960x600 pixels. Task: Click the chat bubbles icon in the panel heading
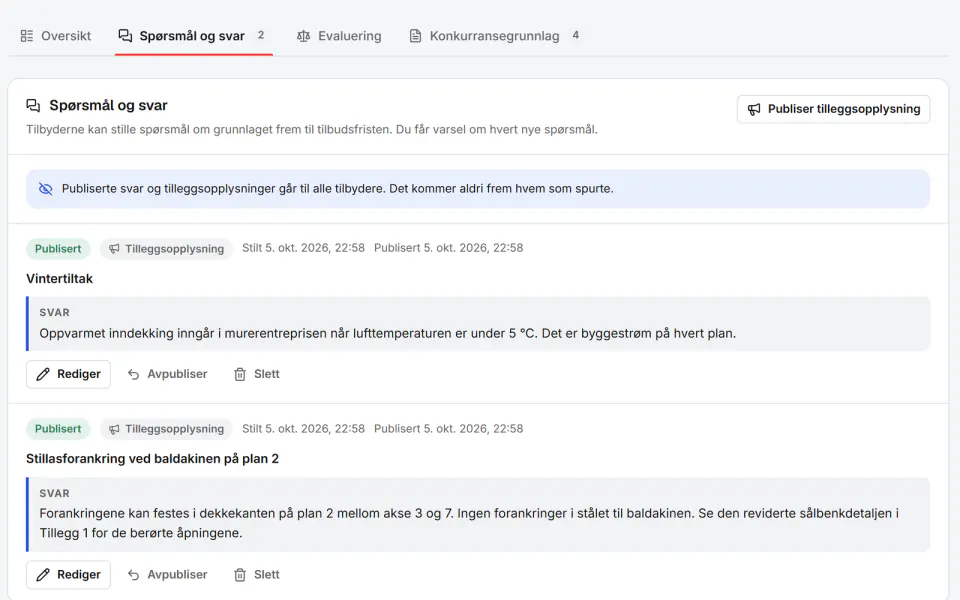point(33,105)
